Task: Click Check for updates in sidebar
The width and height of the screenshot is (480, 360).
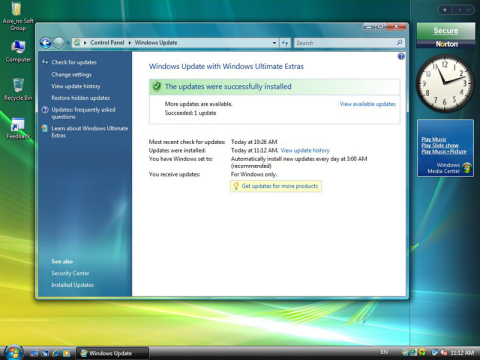Action: [74, 62]
